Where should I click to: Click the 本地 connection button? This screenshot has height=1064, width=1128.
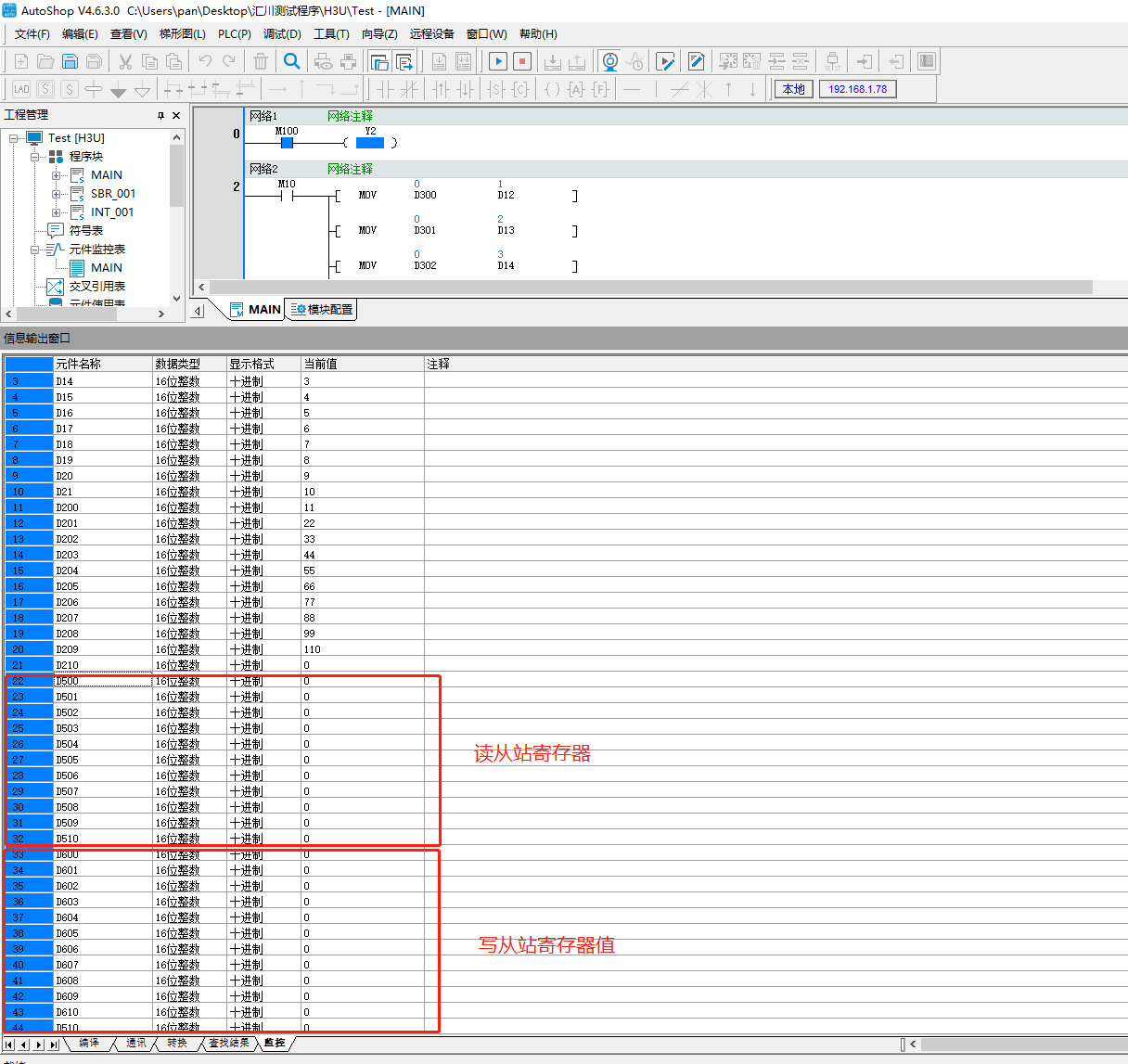pyautogui.click(x=794, y=89)
